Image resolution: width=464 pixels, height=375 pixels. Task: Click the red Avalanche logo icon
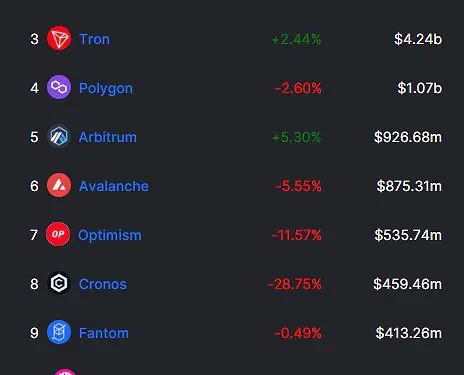(59, 185)
